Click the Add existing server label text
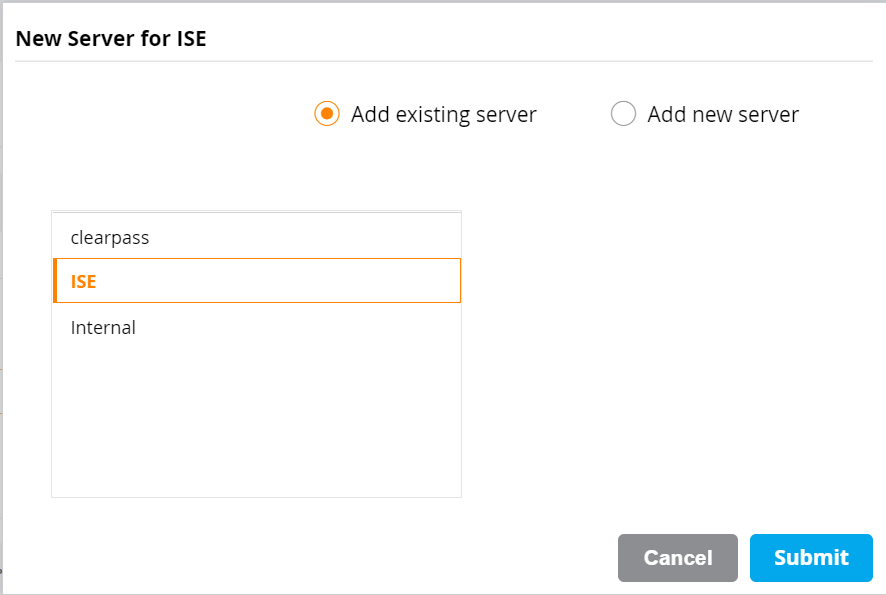886x595 pixels. pyautogui.click(x=443, y=114)
